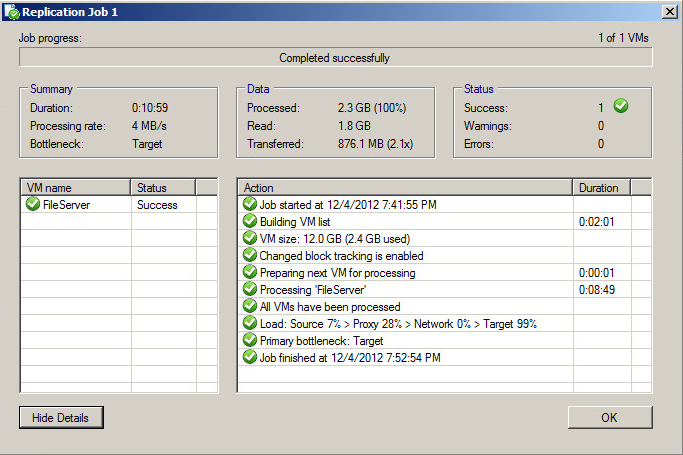Click the Action column header

[405, 188]
